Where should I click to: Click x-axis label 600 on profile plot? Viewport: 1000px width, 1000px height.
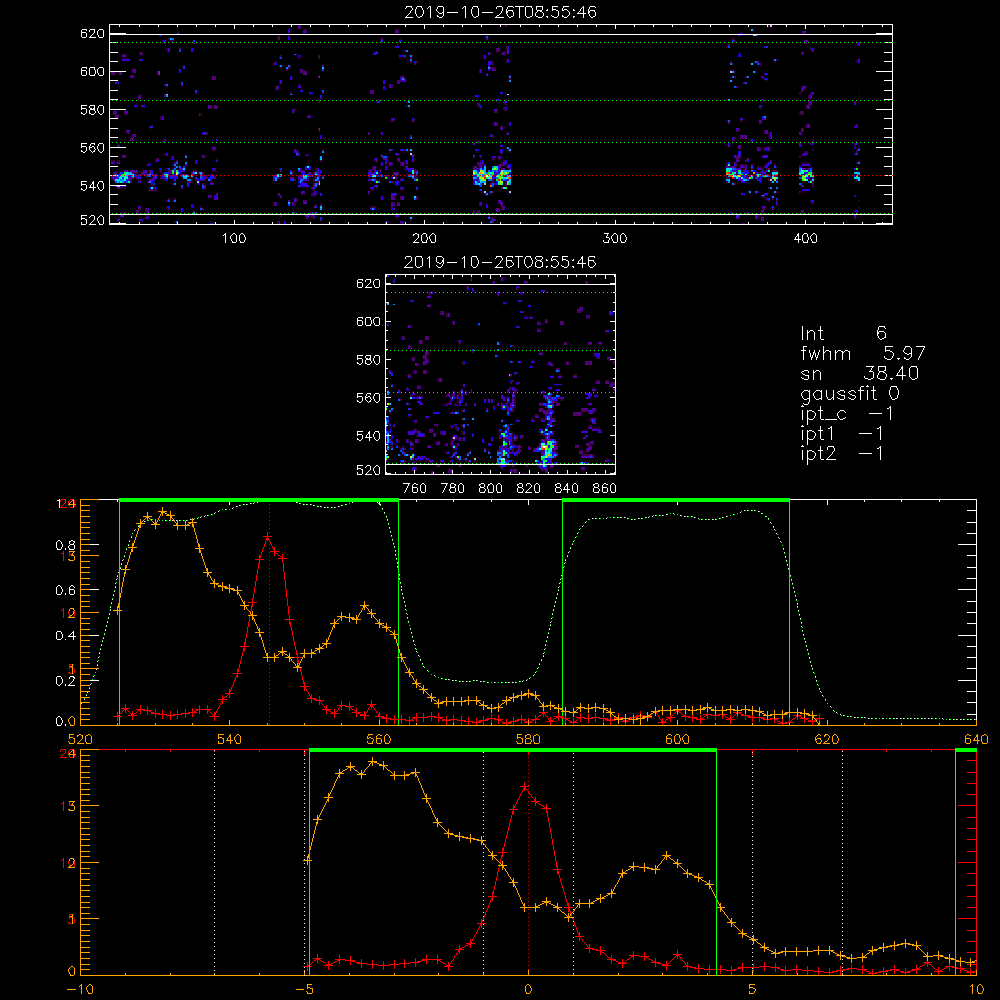[677, 739]
